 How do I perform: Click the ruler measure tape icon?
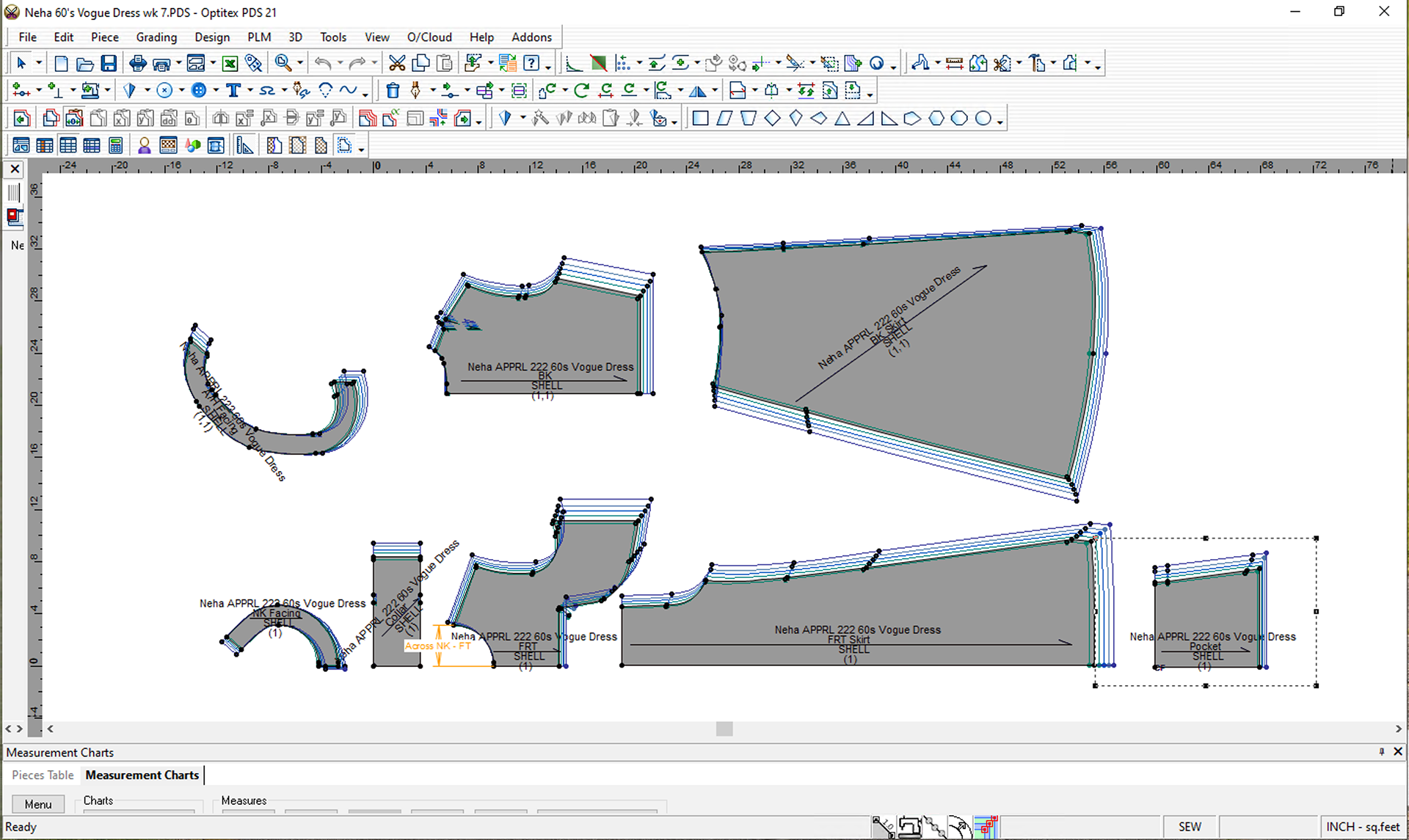pos(954,64)
